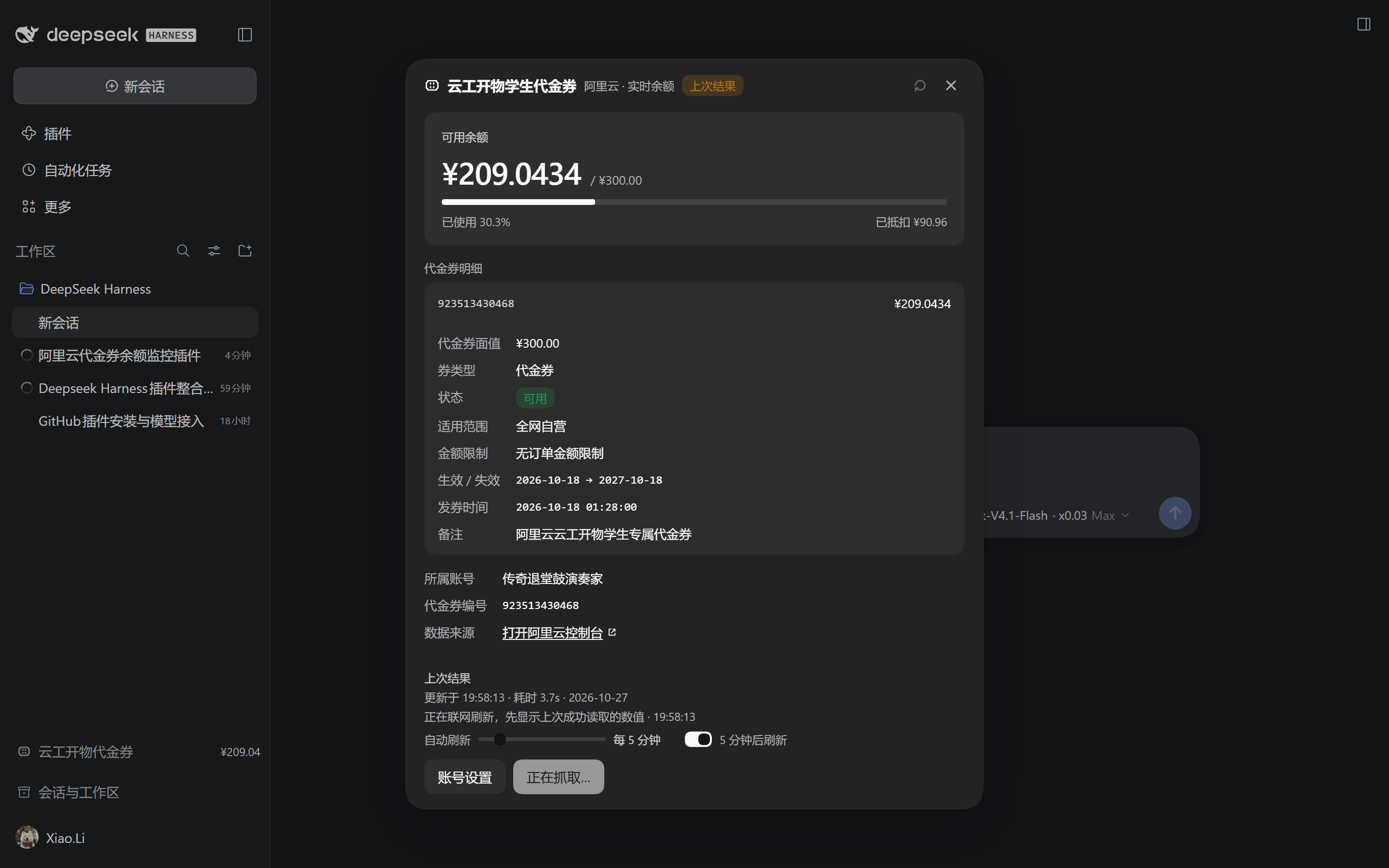
Task: Open 账号设置 account settings
Action: [x=464, y=777]
